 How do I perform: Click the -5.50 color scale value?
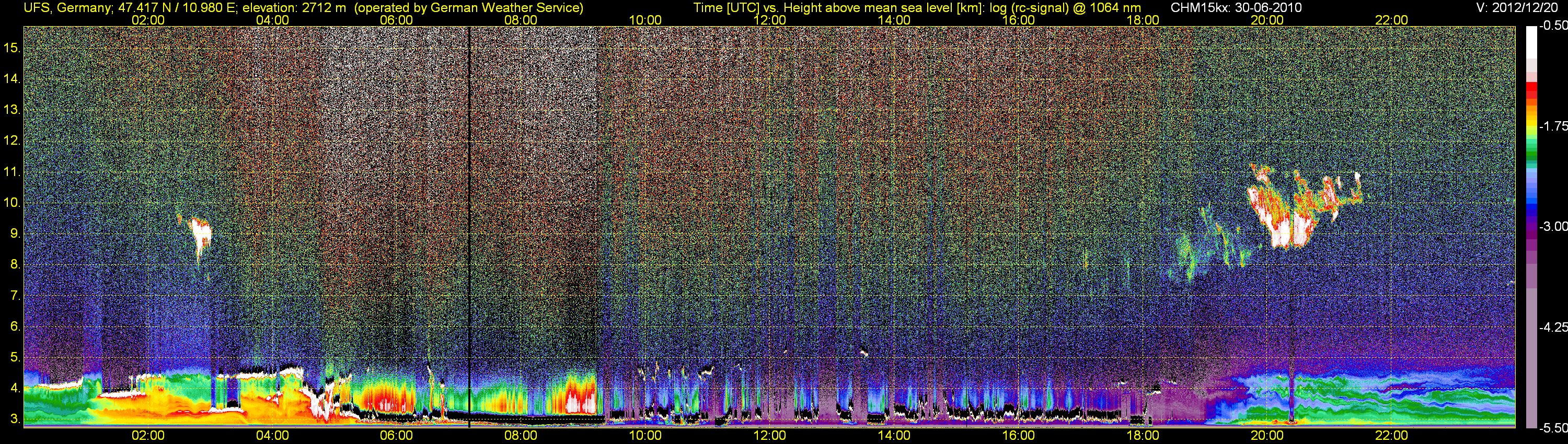click(x=1553, y=428)
